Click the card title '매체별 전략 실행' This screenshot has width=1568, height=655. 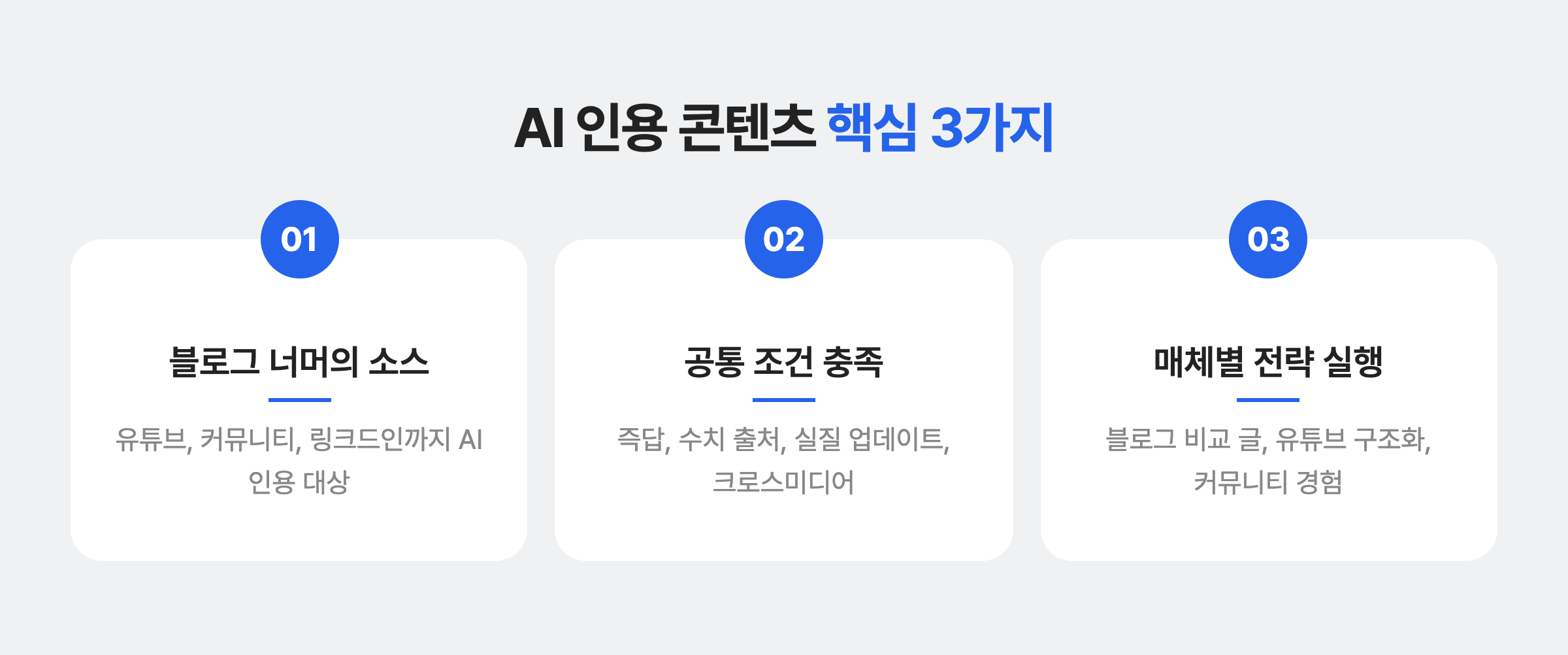[x=1268, y=362]
